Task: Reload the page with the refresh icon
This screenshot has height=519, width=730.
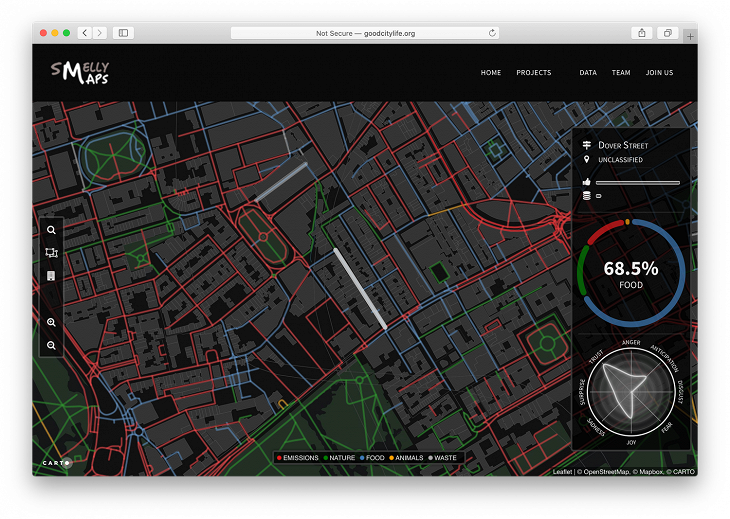Action: (492, 33)
